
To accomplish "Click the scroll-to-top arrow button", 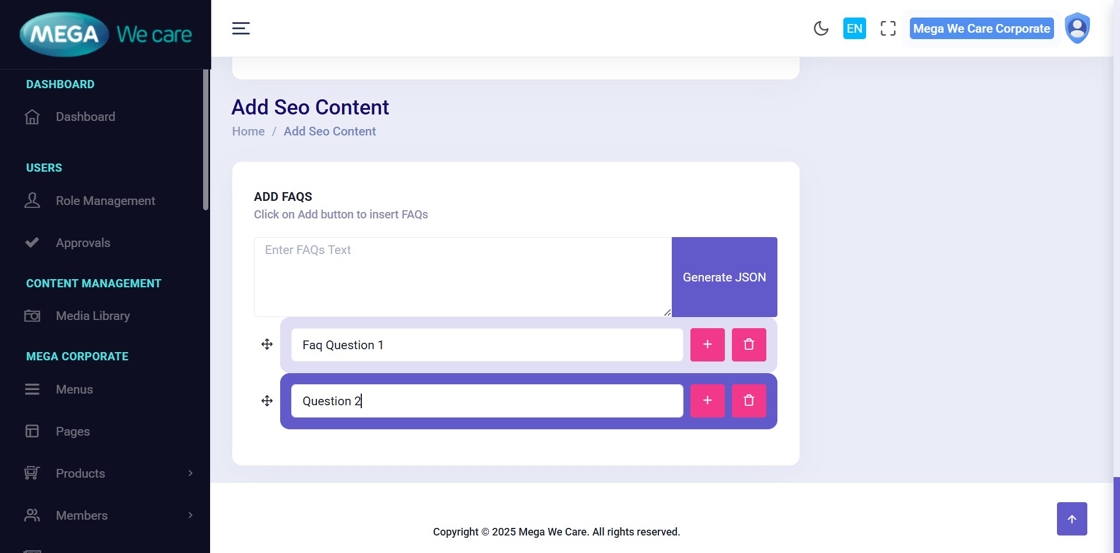I will 1071,519.
